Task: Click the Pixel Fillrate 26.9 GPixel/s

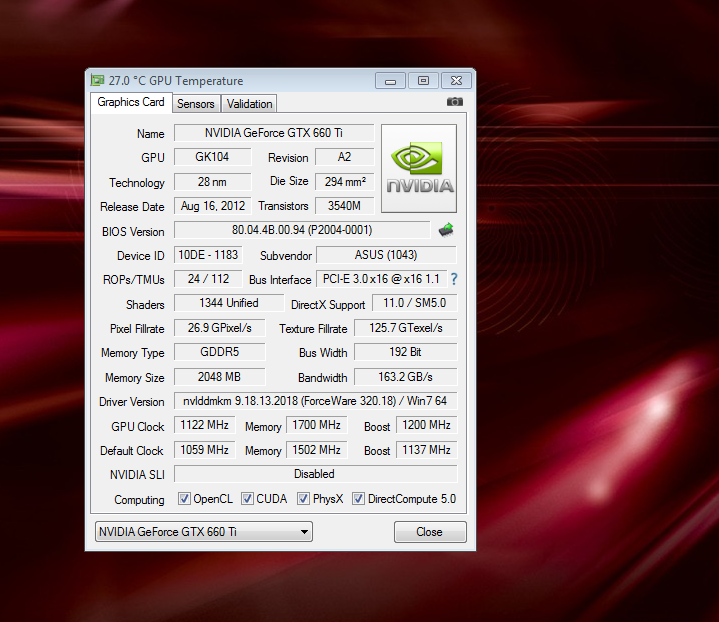Action: (220, 328)
